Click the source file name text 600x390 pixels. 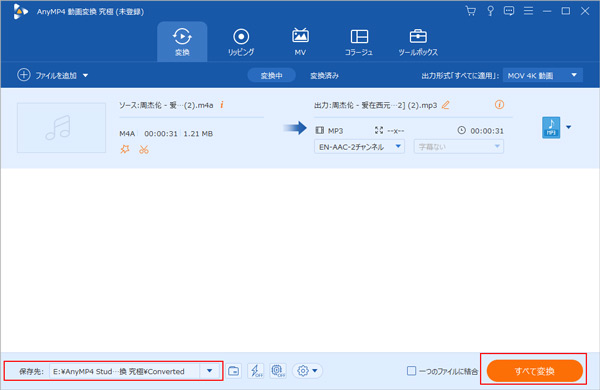click(x=166, y=105)
